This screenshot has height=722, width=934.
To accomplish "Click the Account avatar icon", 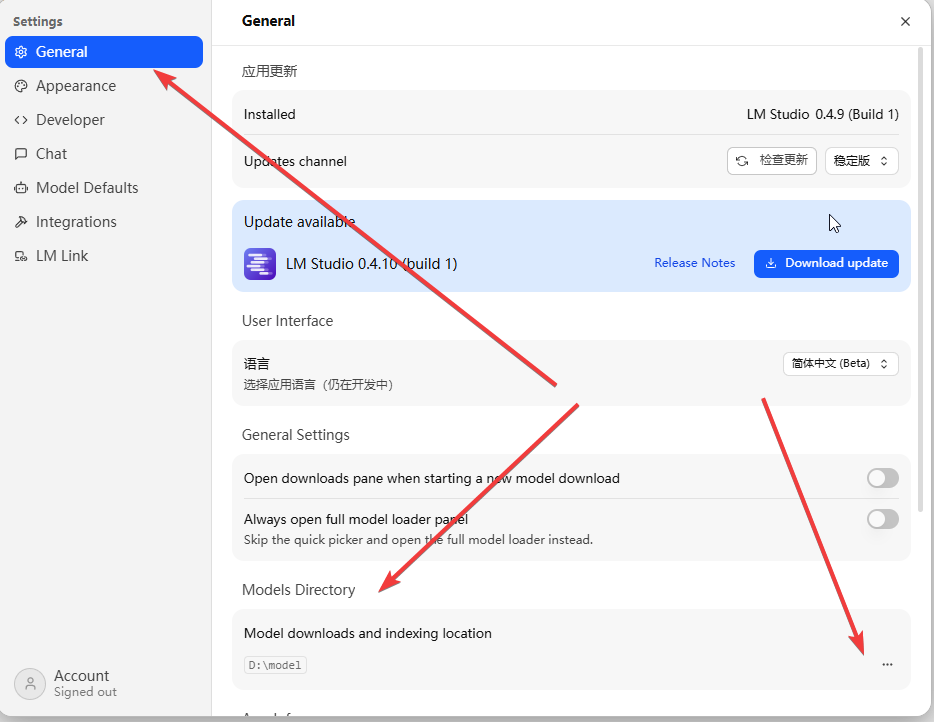I will coord(30,684).
